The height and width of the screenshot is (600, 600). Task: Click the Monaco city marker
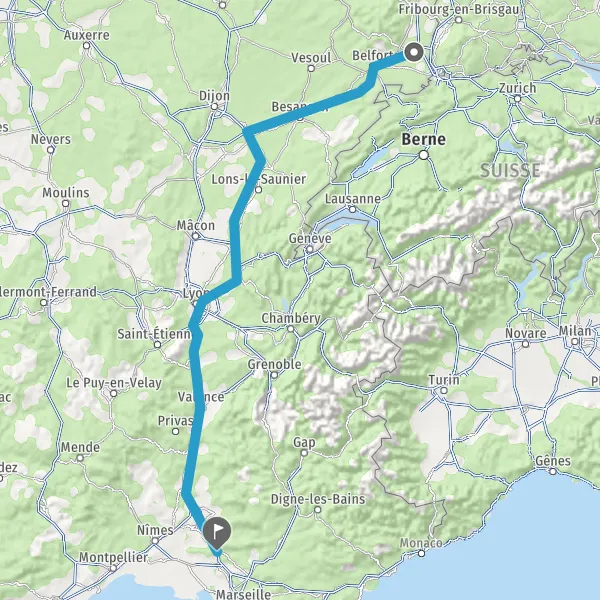coord(421,553)
